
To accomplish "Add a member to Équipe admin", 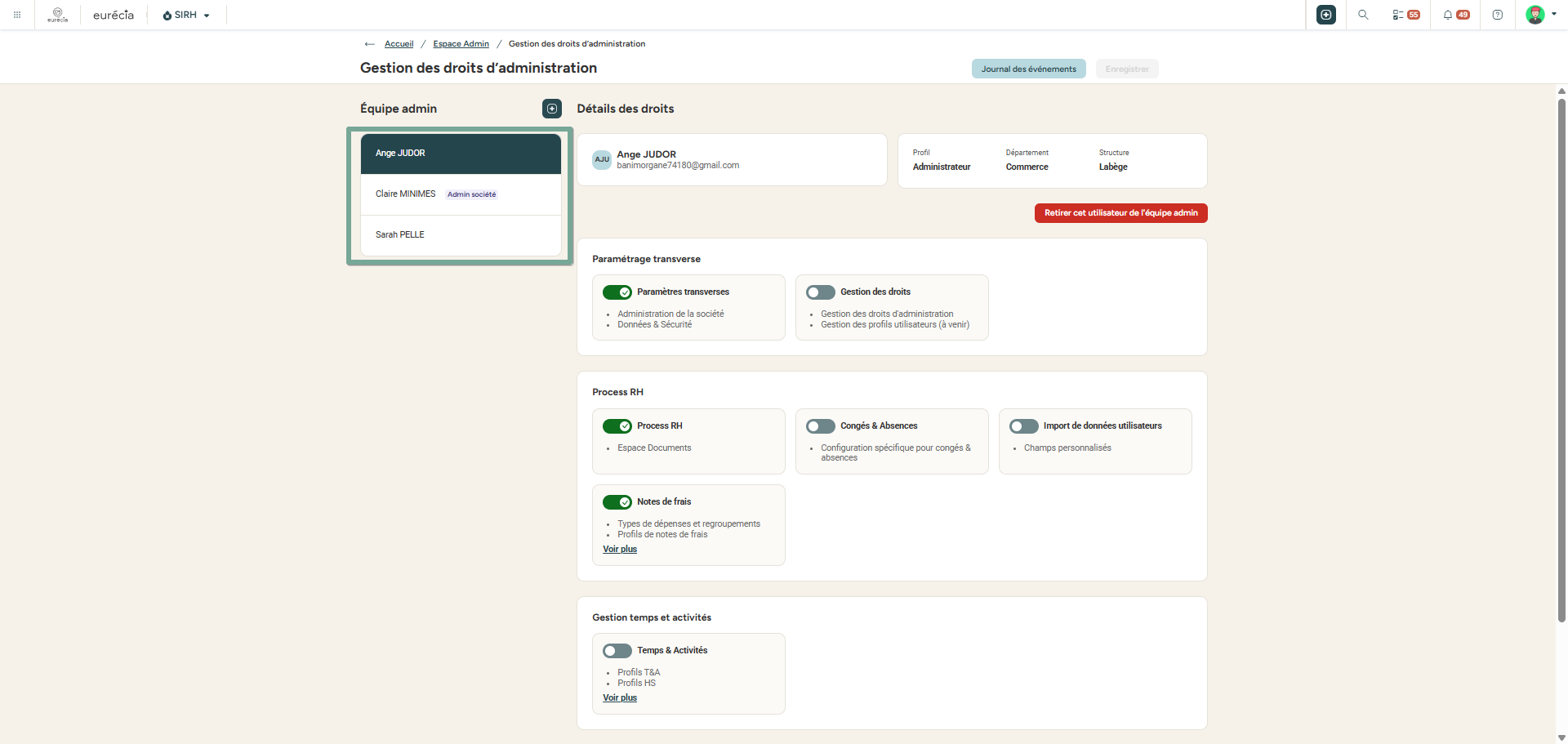I will 552,109.
